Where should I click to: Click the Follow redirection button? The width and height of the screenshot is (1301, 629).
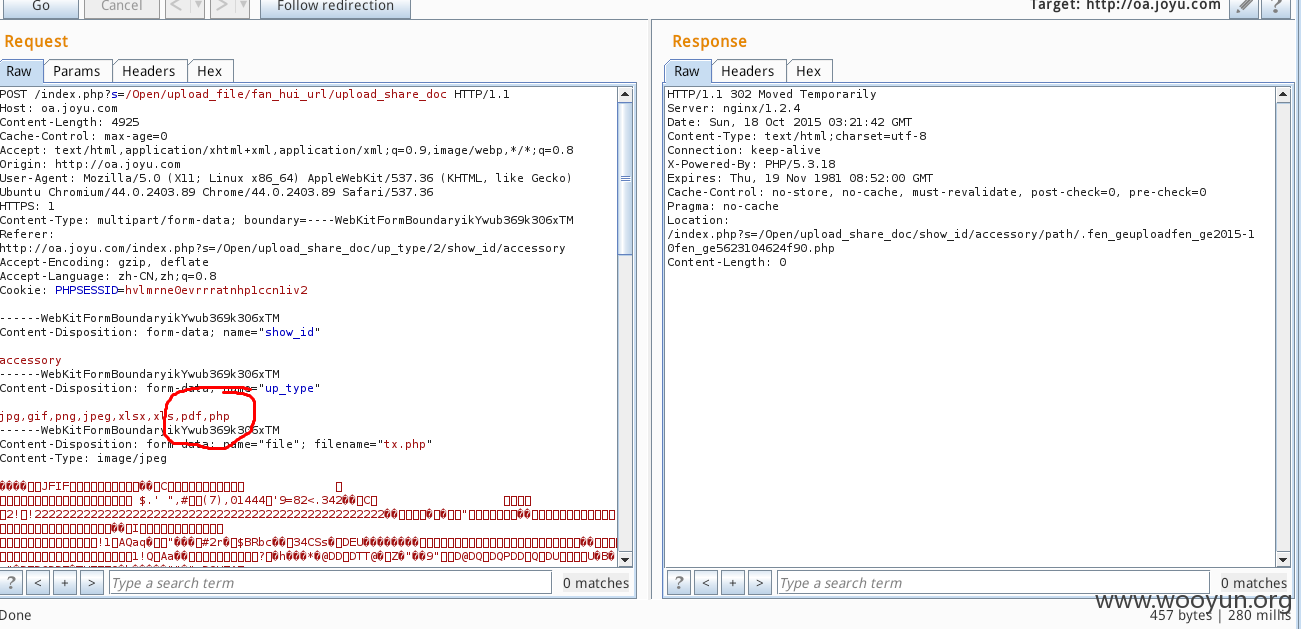click(x=336, y=6)
